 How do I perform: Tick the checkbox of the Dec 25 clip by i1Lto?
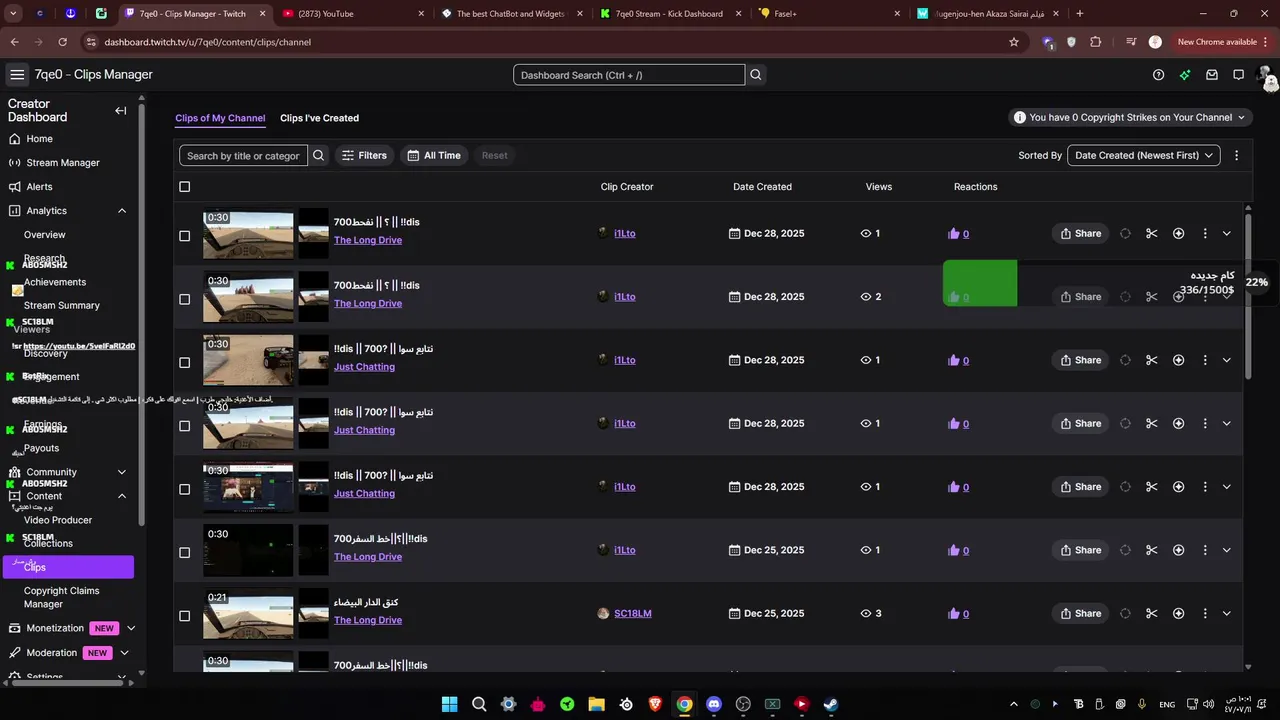pos(184,553)
